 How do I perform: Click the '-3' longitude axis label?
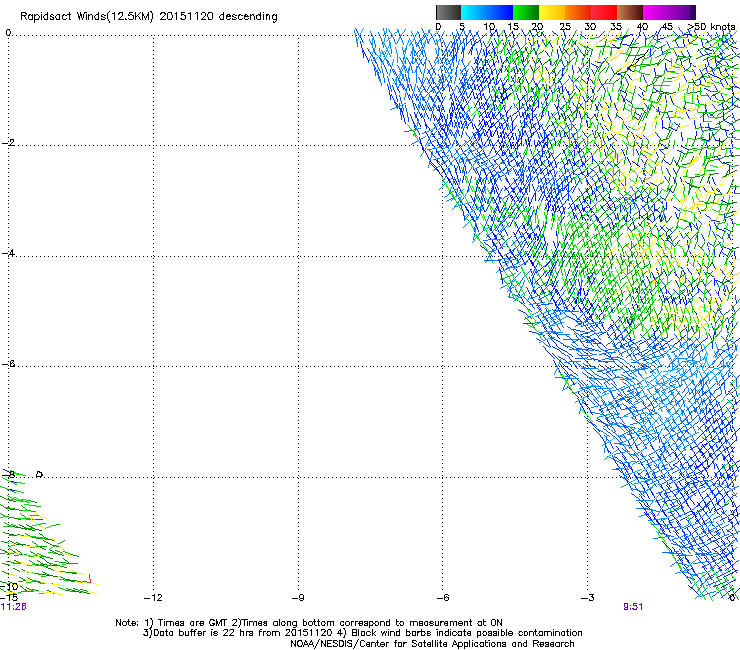click(588, 598)
